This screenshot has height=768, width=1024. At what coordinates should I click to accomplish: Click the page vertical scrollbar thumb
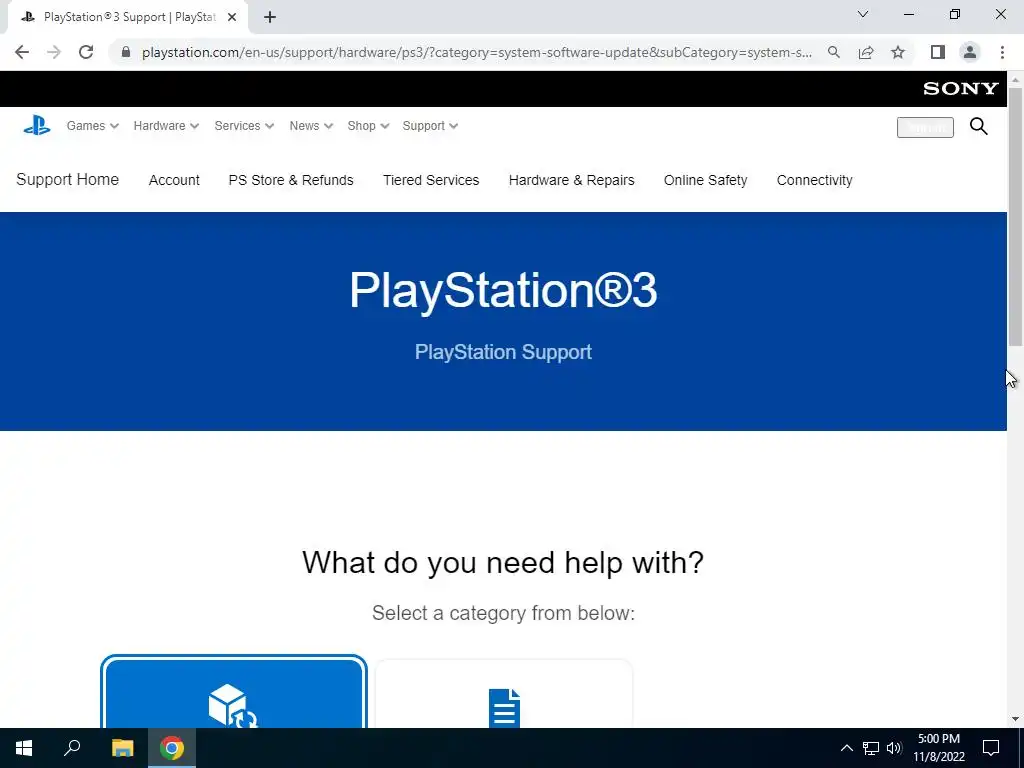point(1016,216)
